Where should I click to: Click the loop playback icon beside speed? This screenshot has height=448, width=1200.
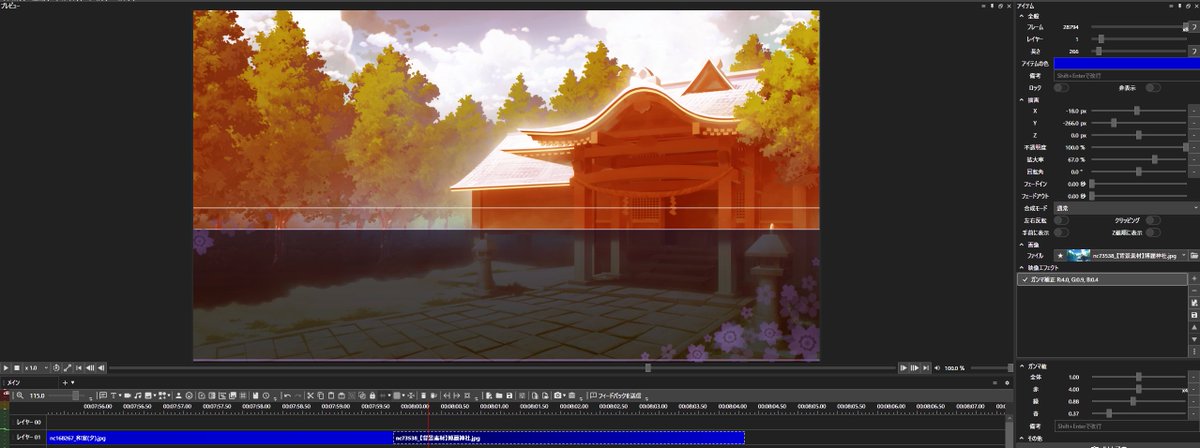click(x=56, y=368)
